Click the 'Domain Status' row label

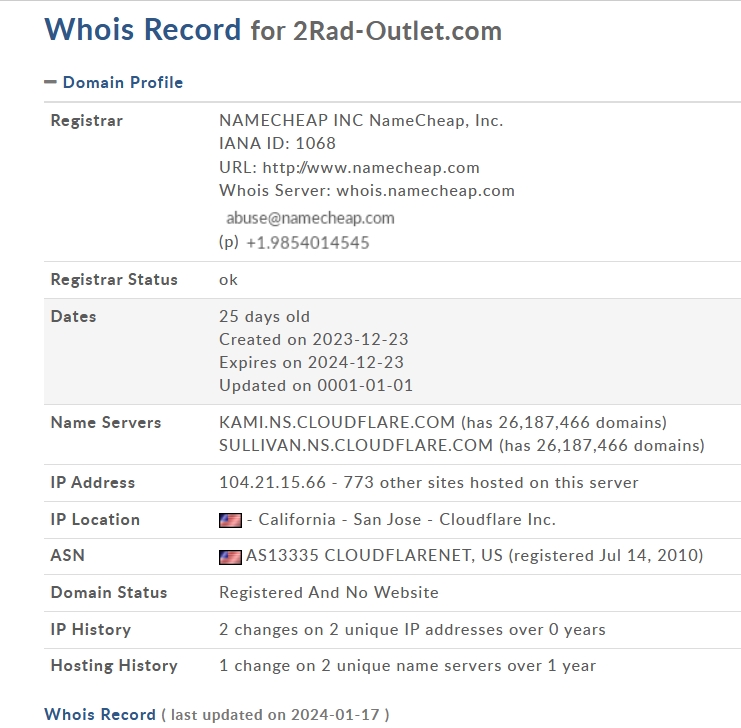109,593
